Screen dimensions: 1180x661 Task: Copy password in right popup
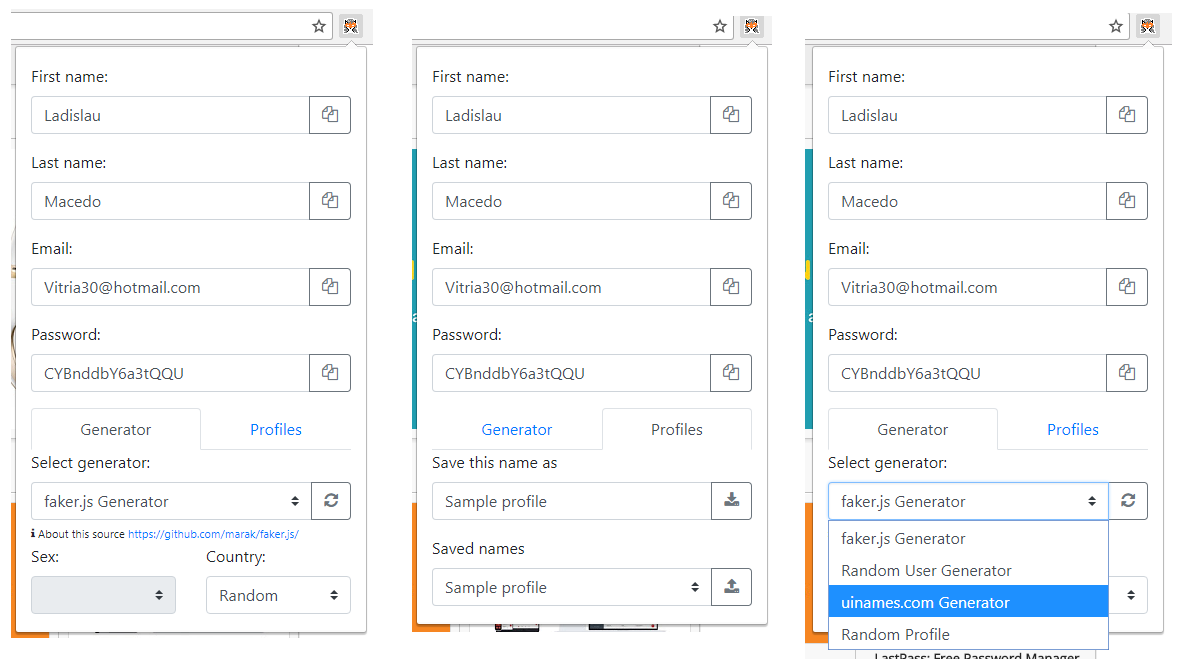(x=1127, y=373)
